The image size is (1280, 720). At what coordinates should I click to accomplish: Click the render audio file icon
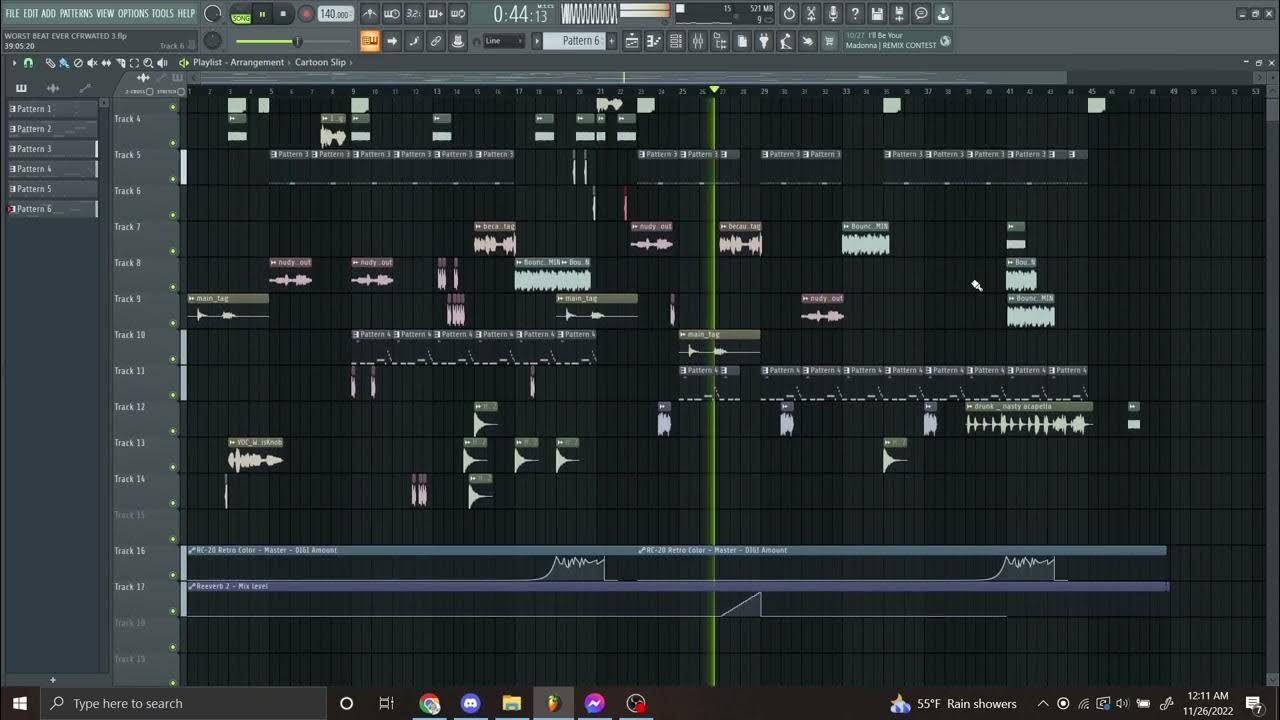pos(899,14)
